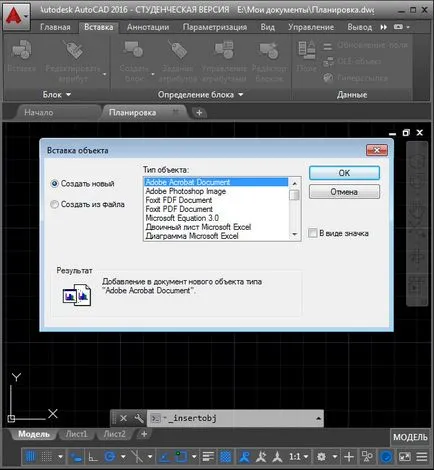Switch to the Аннотации ribbon tab
Viewport: 434px width, 470px height.
tap(148, 27)
